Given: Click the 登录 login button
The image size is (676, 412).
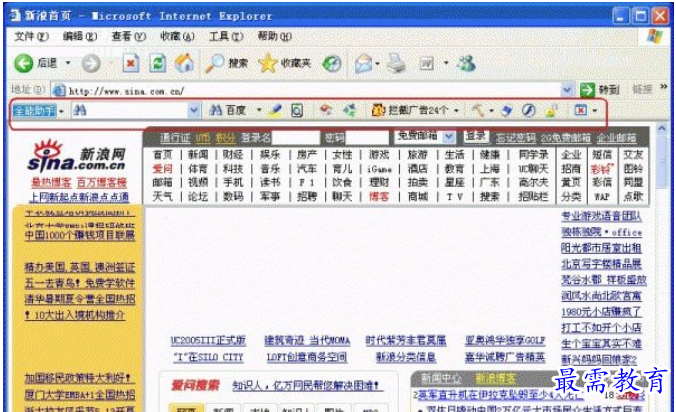Looking at the screenshot, I should [476, 137].
